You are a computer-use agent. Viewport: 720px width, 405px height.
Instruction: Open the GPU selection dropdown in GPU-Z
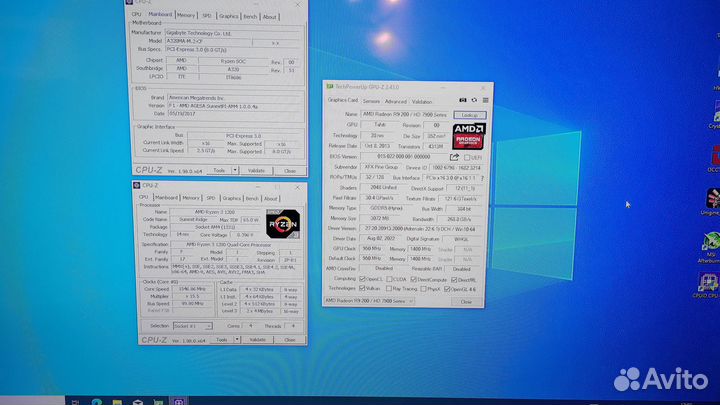(369, 301)
